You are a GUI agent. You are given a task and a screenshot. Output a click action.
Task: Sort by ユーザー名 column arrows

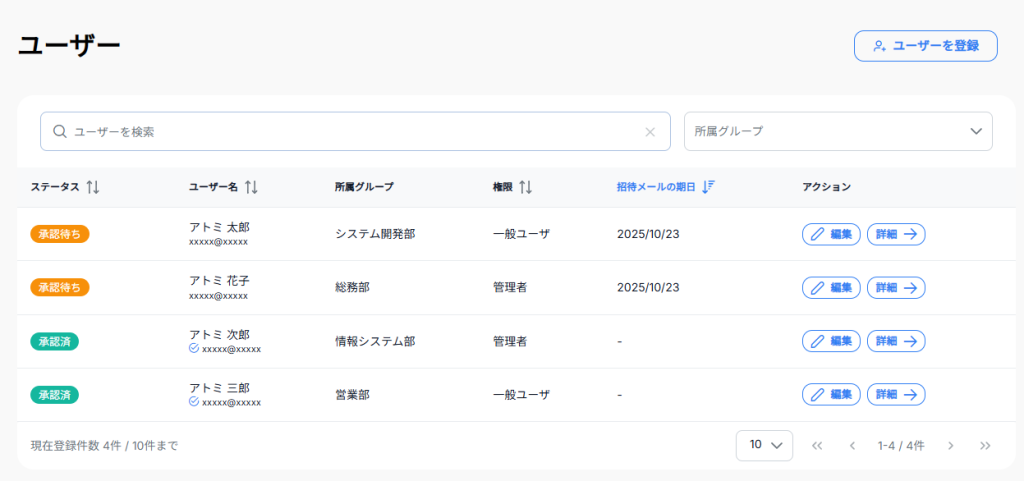[251, 187]
